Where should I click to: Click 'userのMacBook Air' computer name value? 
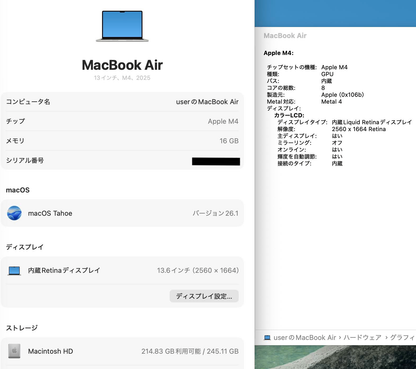coord(207,102)
